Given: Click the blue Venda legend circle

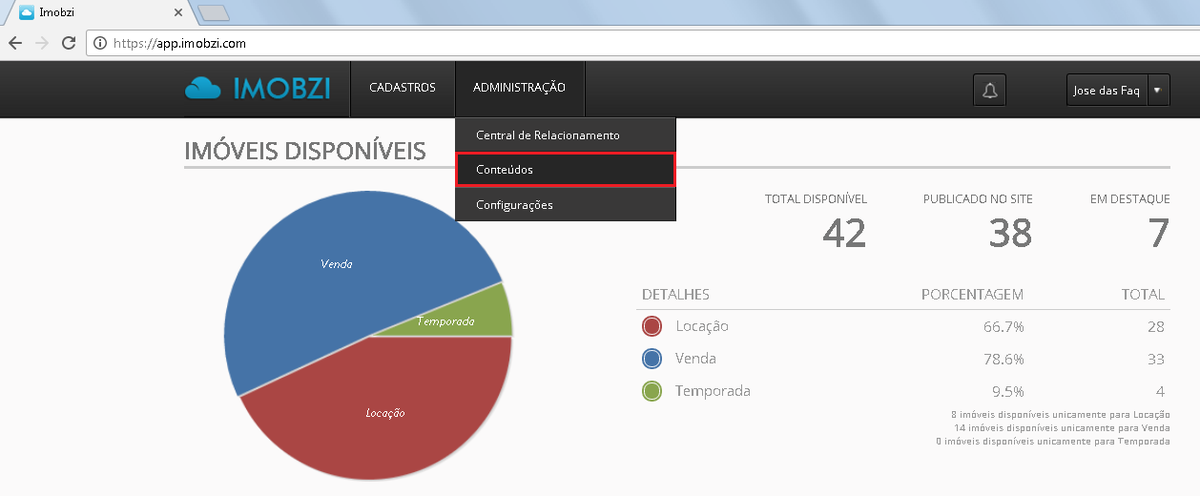Looking at the screenshot, I should (652, 359).
